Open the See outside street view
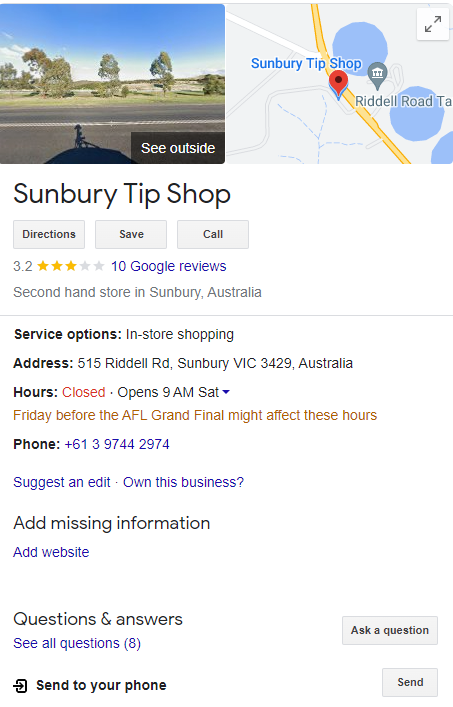Image resolution: width=453 pixels, height=707 pixels. point(178,148)
